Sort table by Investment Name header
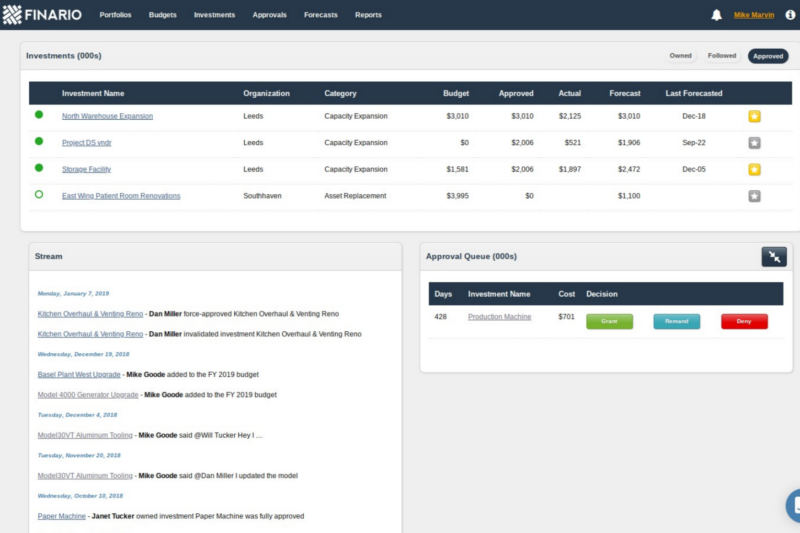 (x=93, y=93)
